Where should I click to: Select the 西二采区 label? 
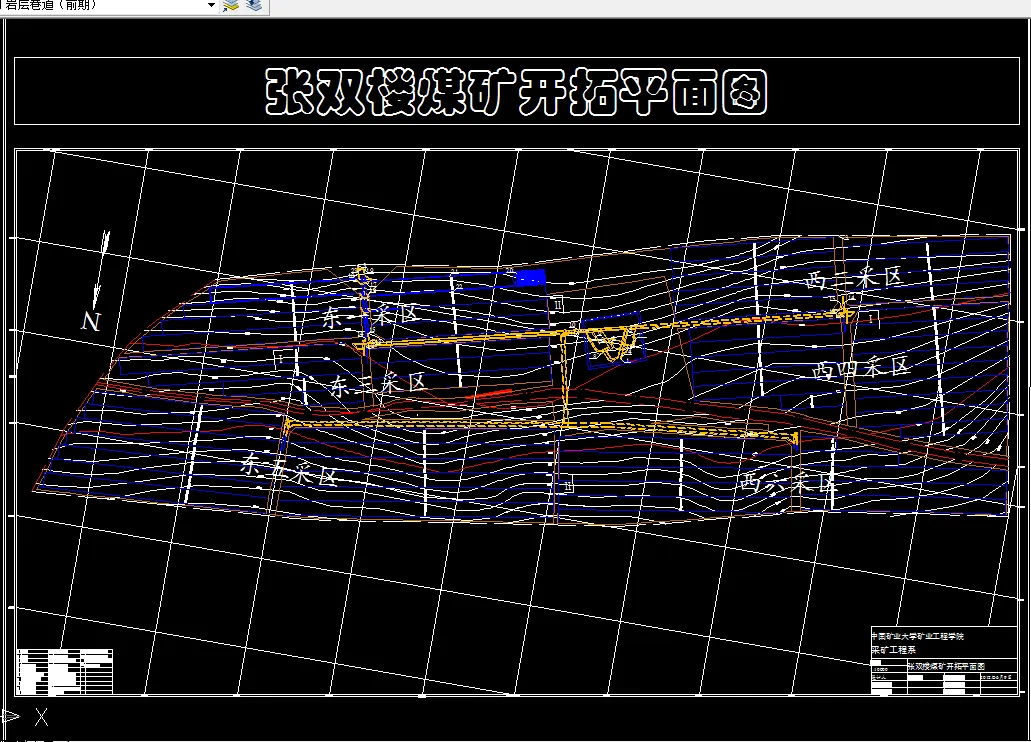(853, 278)
